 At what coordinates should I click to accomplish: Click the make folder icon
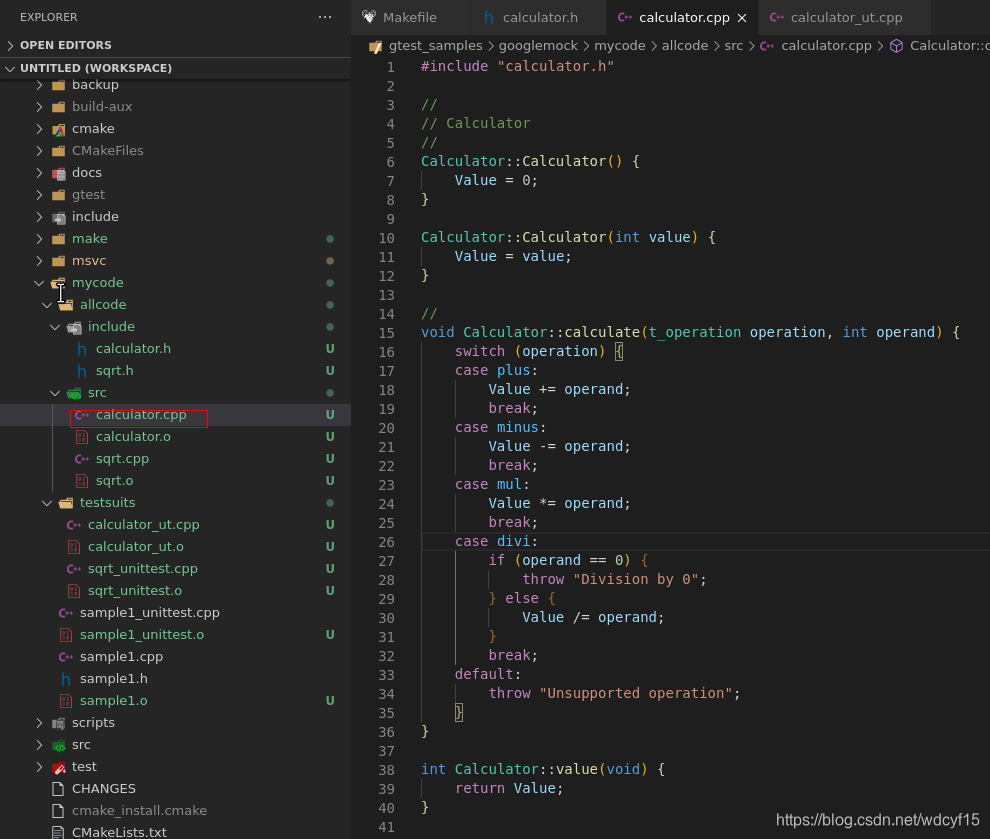click(x=59, y=239)
